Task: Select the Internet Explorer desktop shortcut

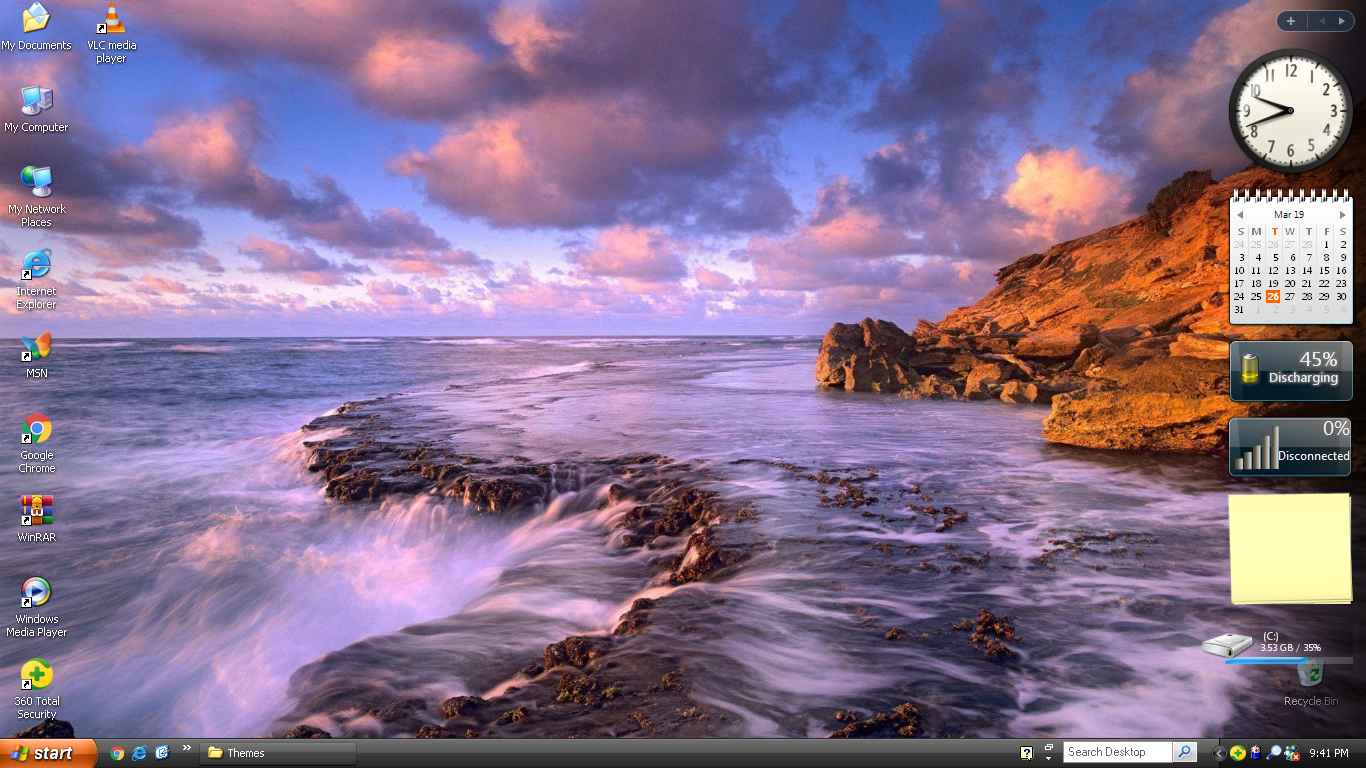Action: (36, 279)
